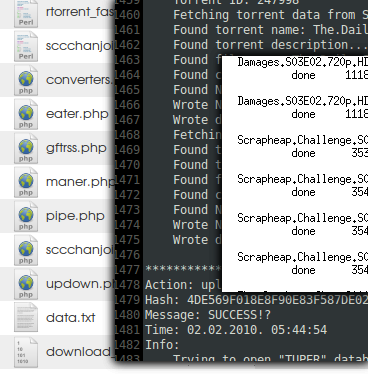368x392 pixels.
Task: Click 'Trying to open "TUPER"' log line
Action: (x=270, y=358)
